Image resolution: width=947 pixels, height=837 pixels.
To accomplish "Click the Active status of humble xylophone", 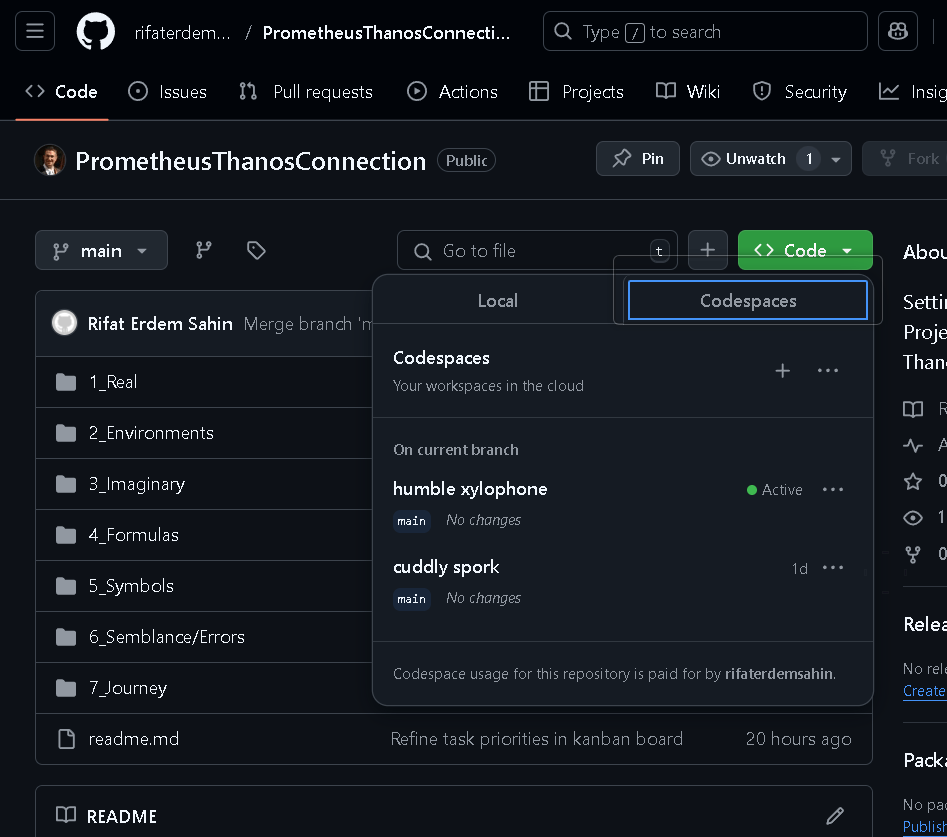I will (775, 490).
